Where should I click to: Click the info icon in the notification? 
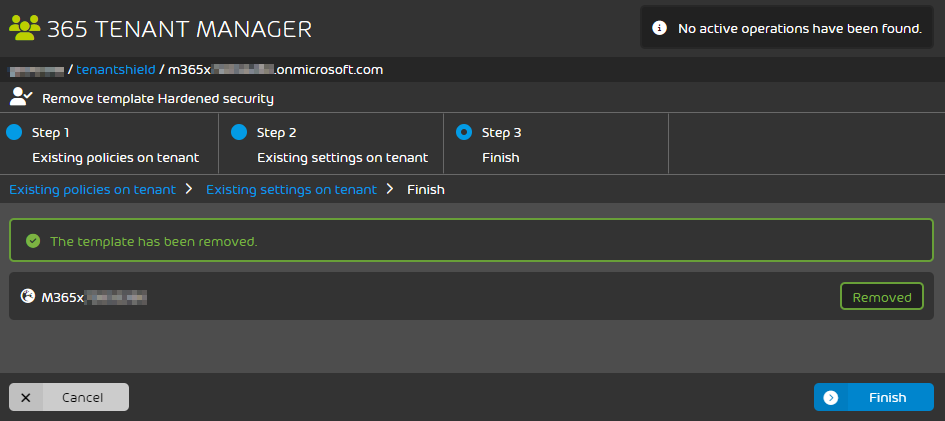click(x=660, y=28)
